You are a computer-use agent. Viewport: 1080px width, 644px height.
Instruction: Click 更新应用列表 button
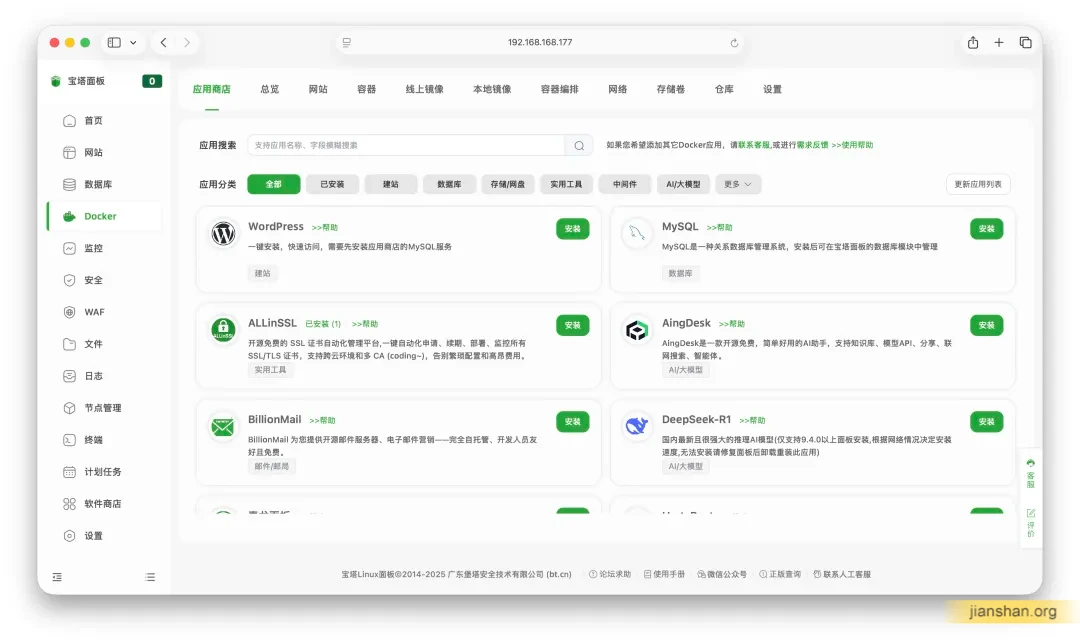pyautogui.click(x=978, y=184)
